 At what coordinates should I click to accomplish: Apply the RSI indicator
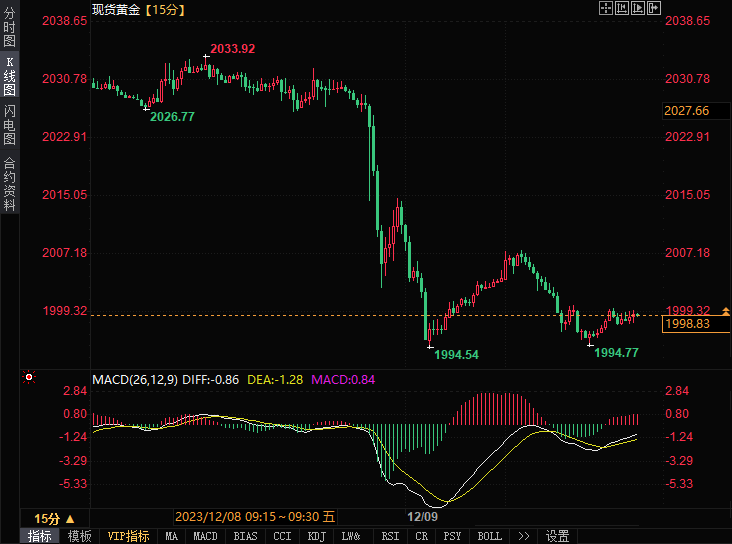[390, 536]
